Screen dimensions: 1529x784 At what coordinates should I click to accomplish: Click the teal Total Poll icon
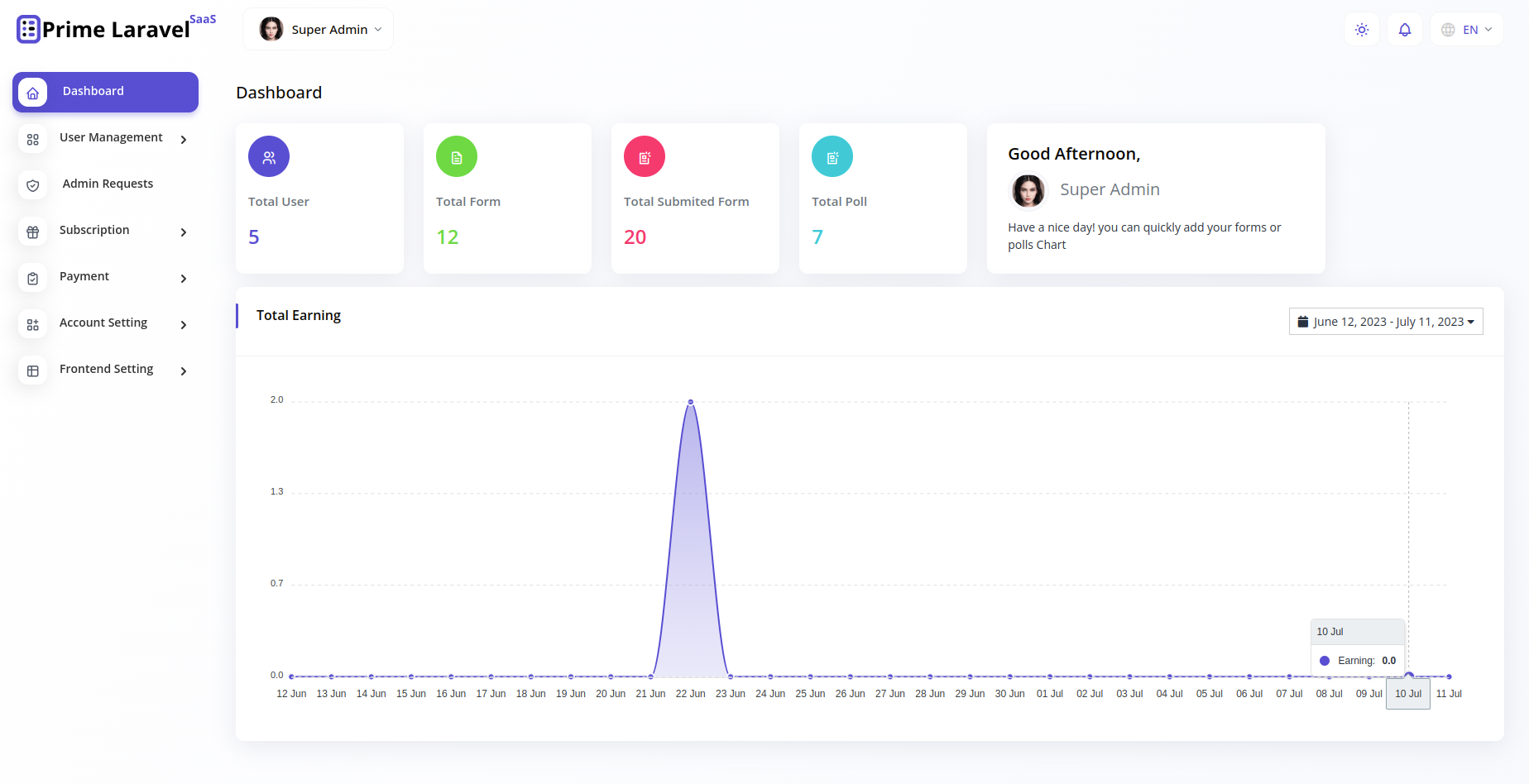(x=832, y=156)
